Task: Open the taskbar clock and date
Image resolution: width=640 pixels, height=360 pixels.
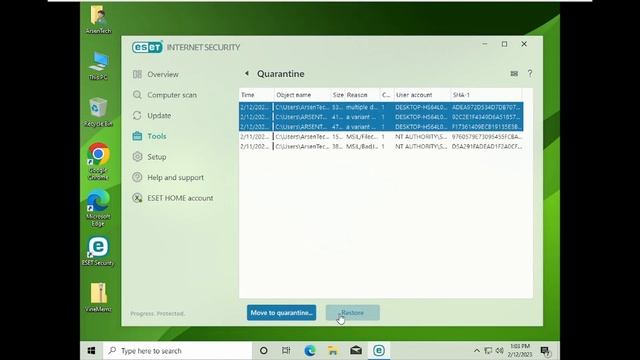Action: coord(520,351)
